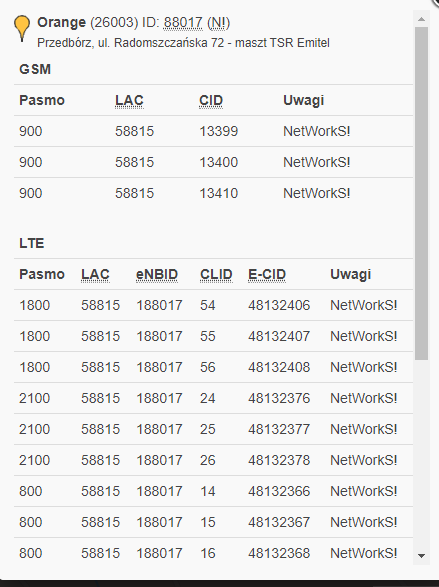Click the CID column header in GSM table
The height and width of the screenshot is (587, 439).
(x=211, y=100)
